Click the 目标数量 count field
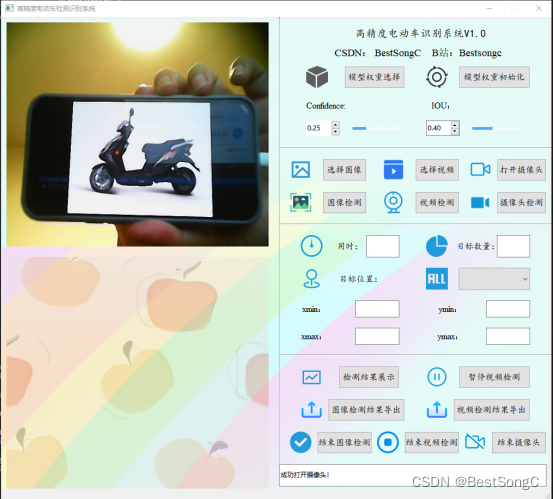Screen dimensions: 554x499 [x=513, y=246]
